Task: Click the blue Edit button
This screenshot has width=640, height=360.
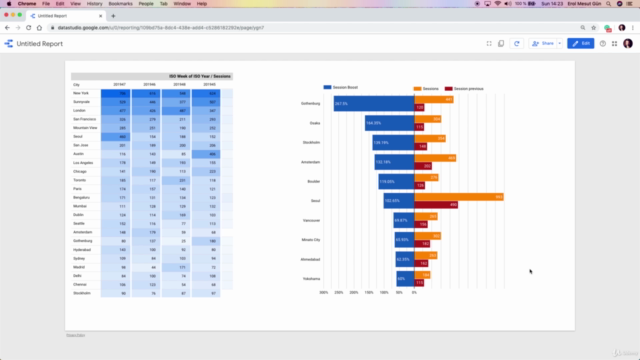Action: point(580,44)
